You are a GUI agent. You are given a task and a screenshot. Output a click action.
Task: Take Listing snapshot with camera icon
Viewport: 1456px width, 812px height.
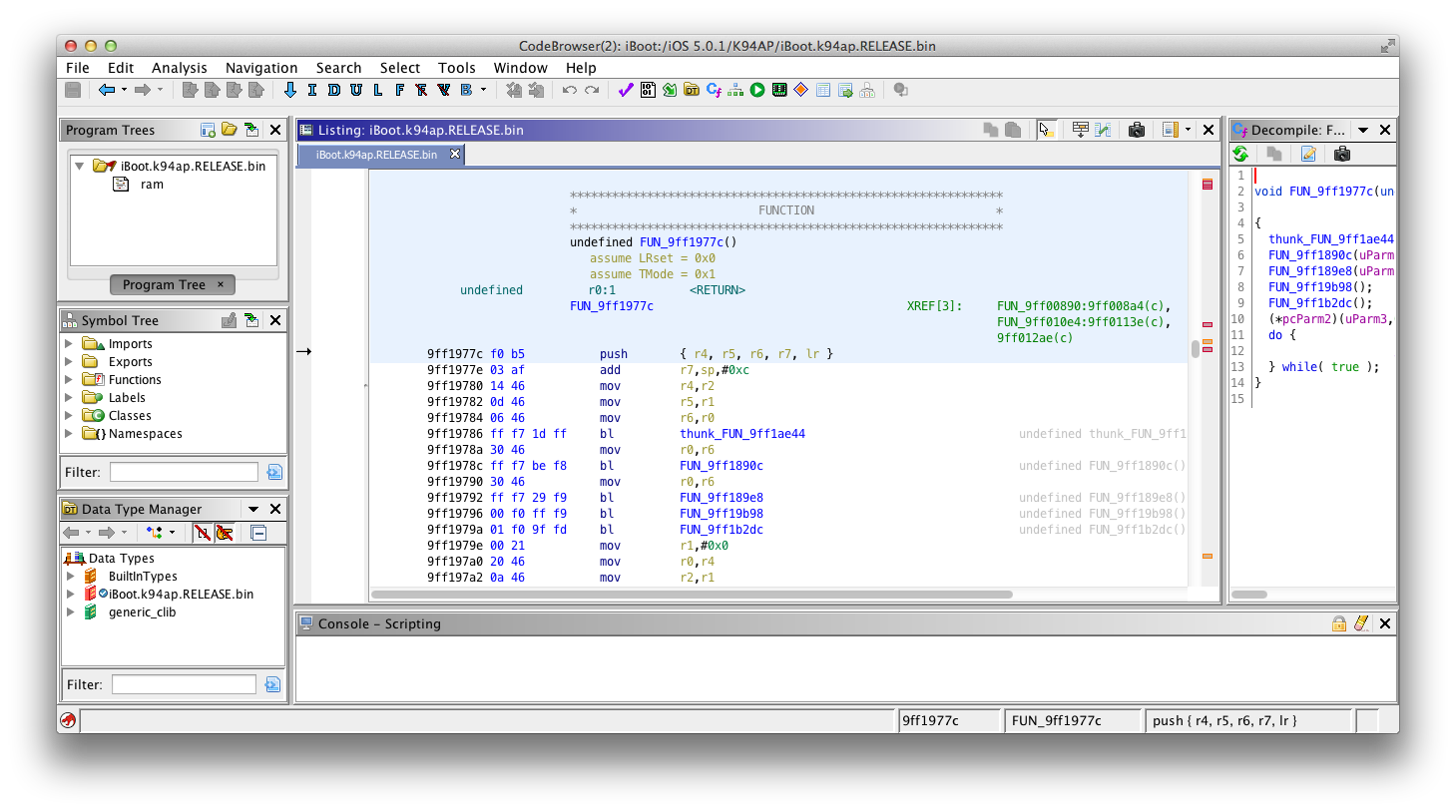[x=1137, y=130]
